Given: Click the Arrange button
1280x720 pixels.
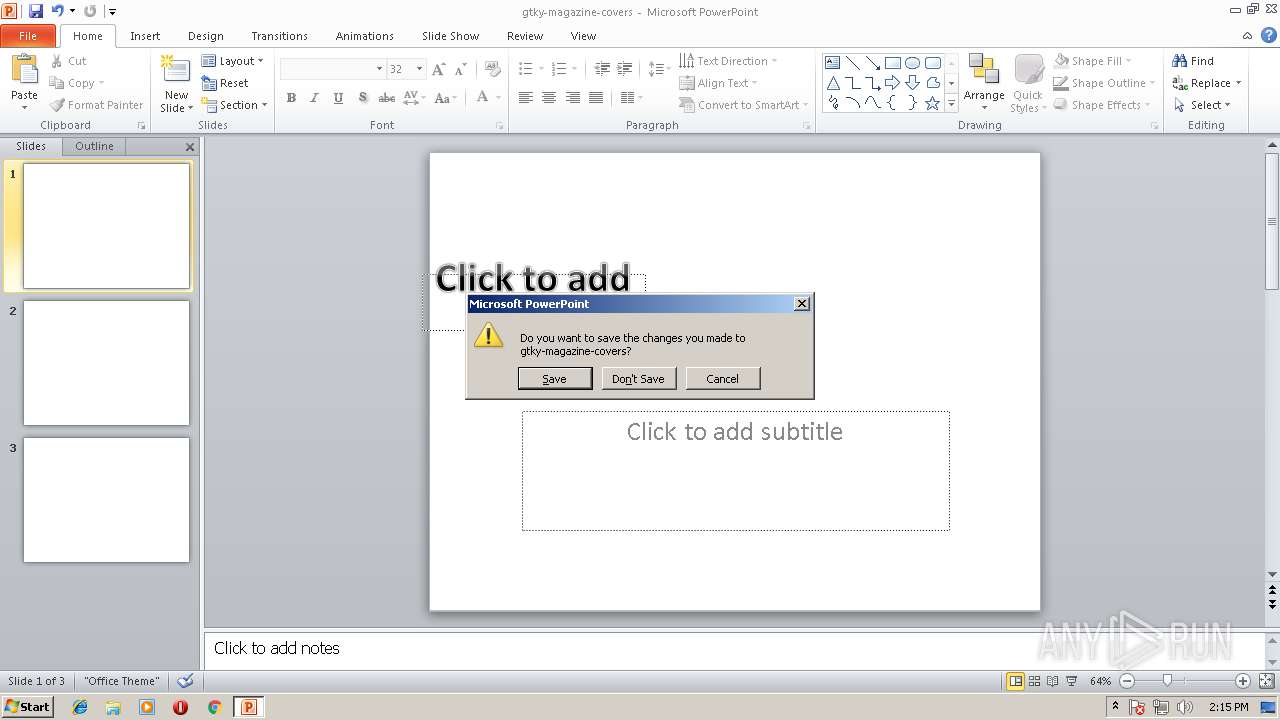Looking at the screenshot, I should point(984,82).
